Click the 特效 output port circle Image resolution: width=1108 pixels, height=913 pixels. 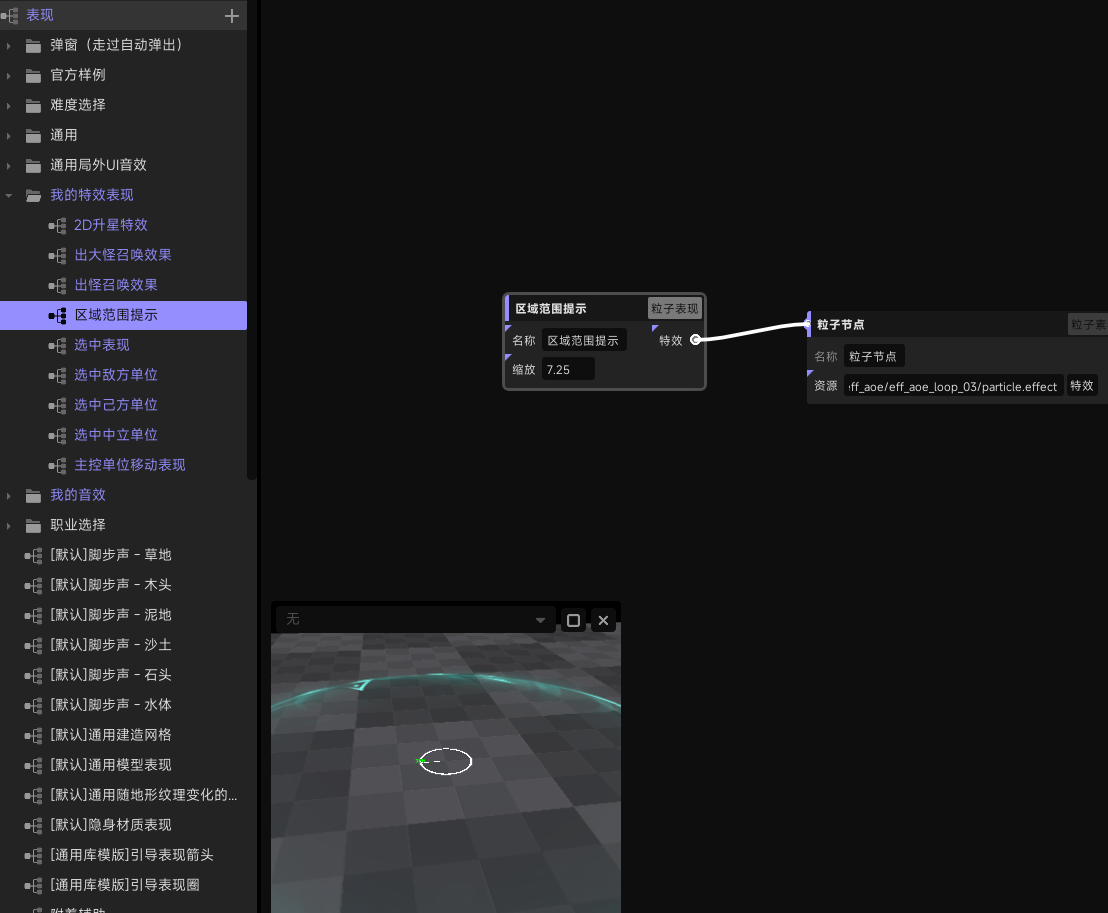click(695, 340)
